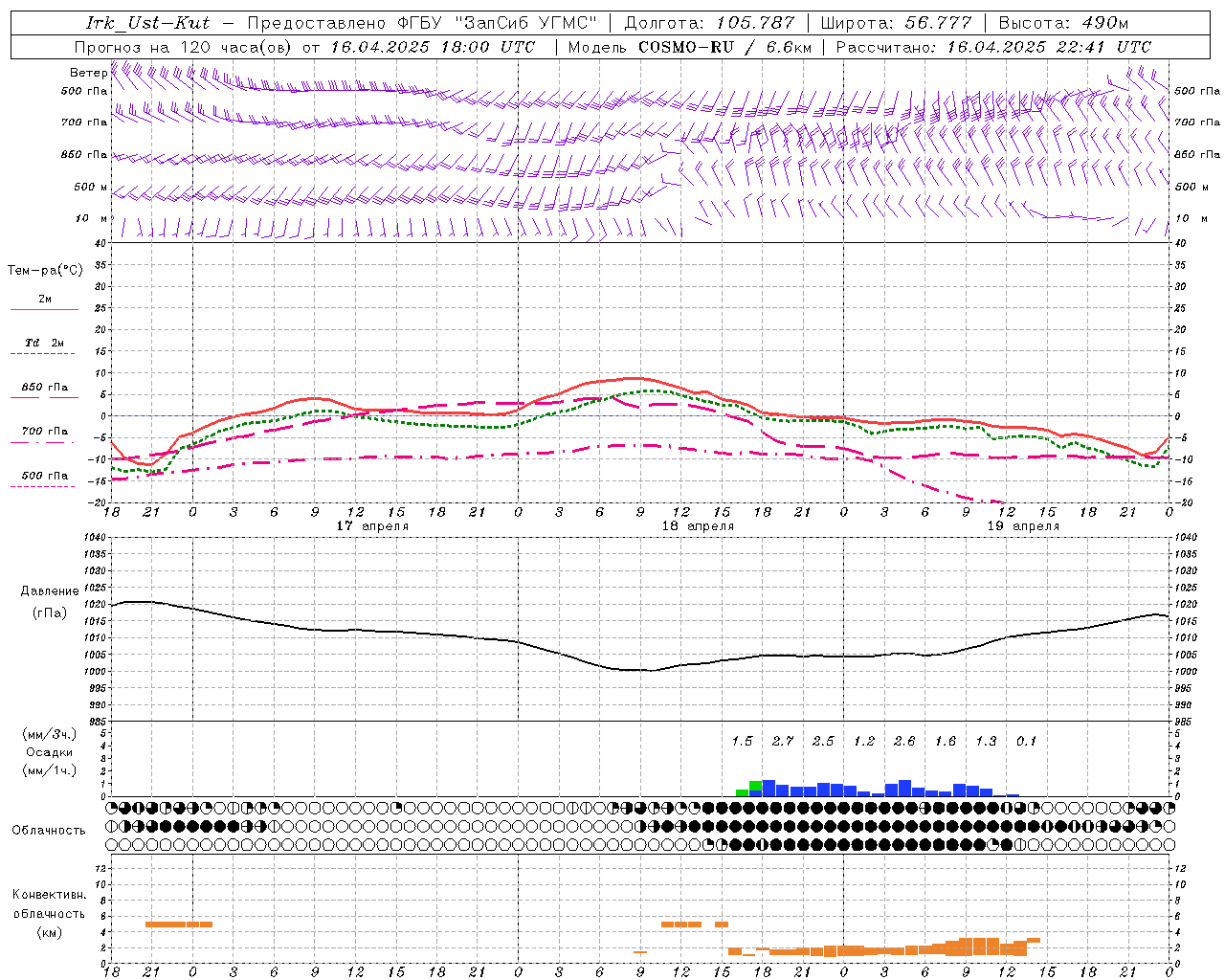
Task: Click the 3-hour precipitation total 1.3
Action: click(x=986, y=741)
